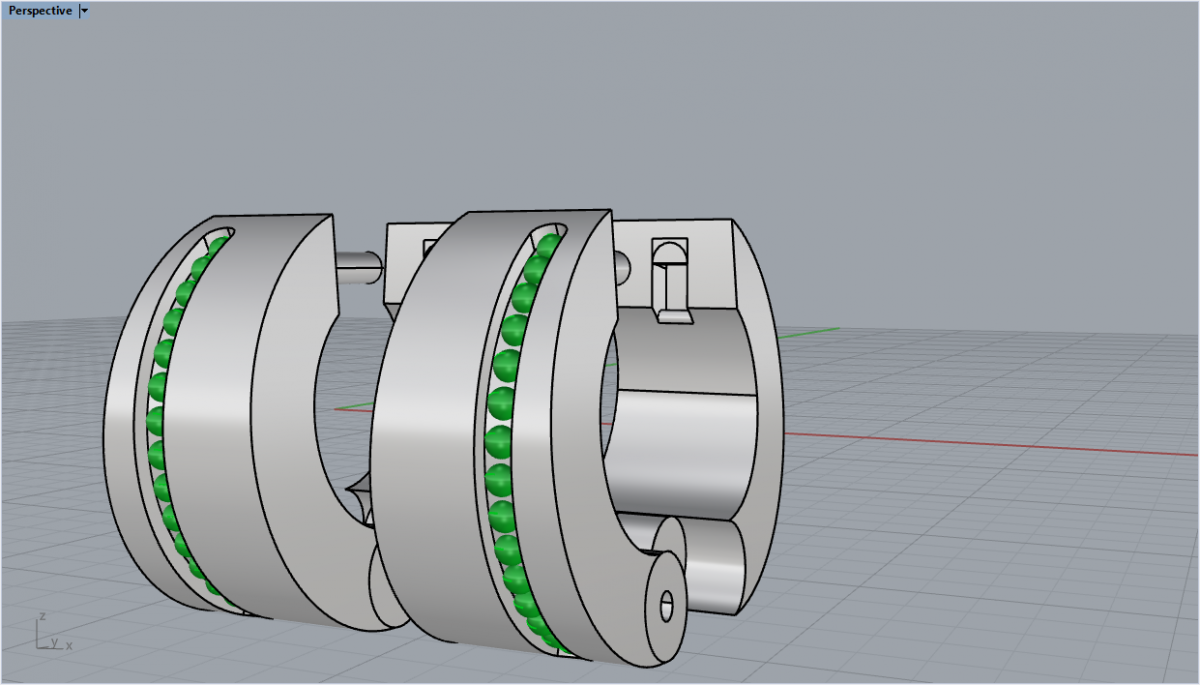Open the Perspective viewport title menu

40,11
